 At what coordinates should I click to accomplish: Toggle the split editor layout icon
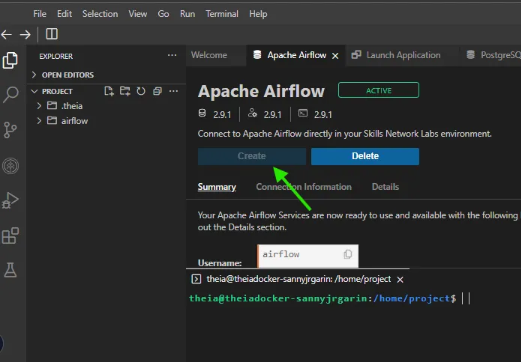[52, 34]
